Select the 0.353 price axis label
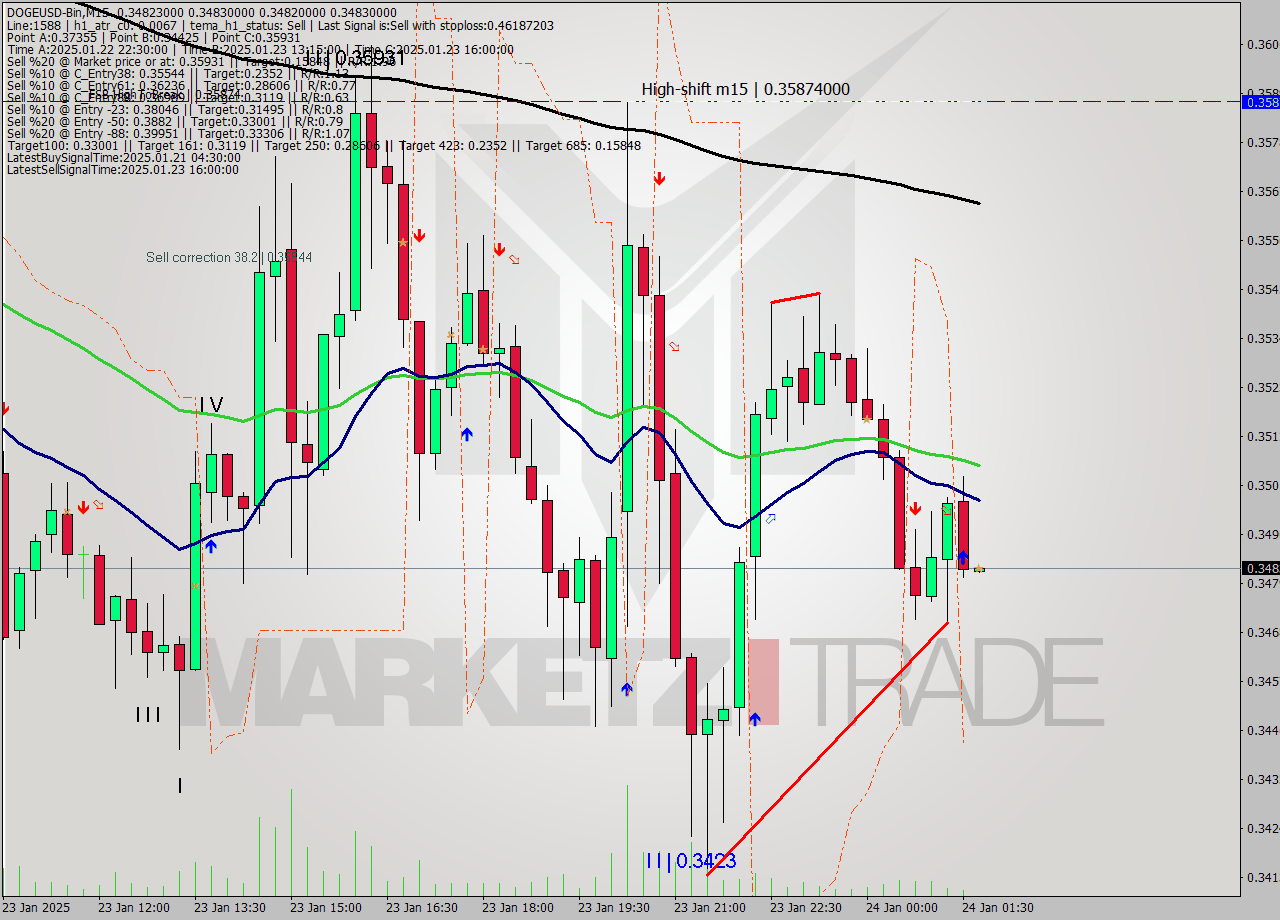This screenshot has height=920, width=1280. coord(1262,338)
